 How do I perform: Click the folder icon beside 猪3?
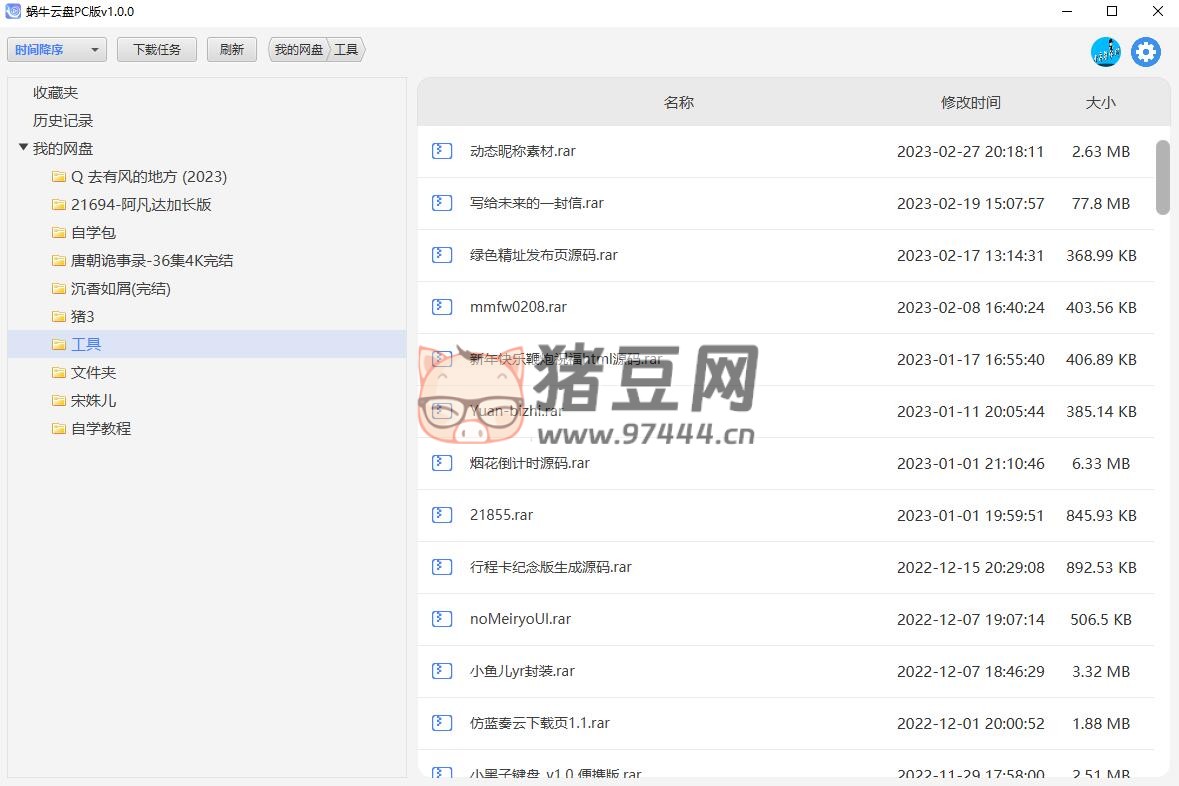59,317
